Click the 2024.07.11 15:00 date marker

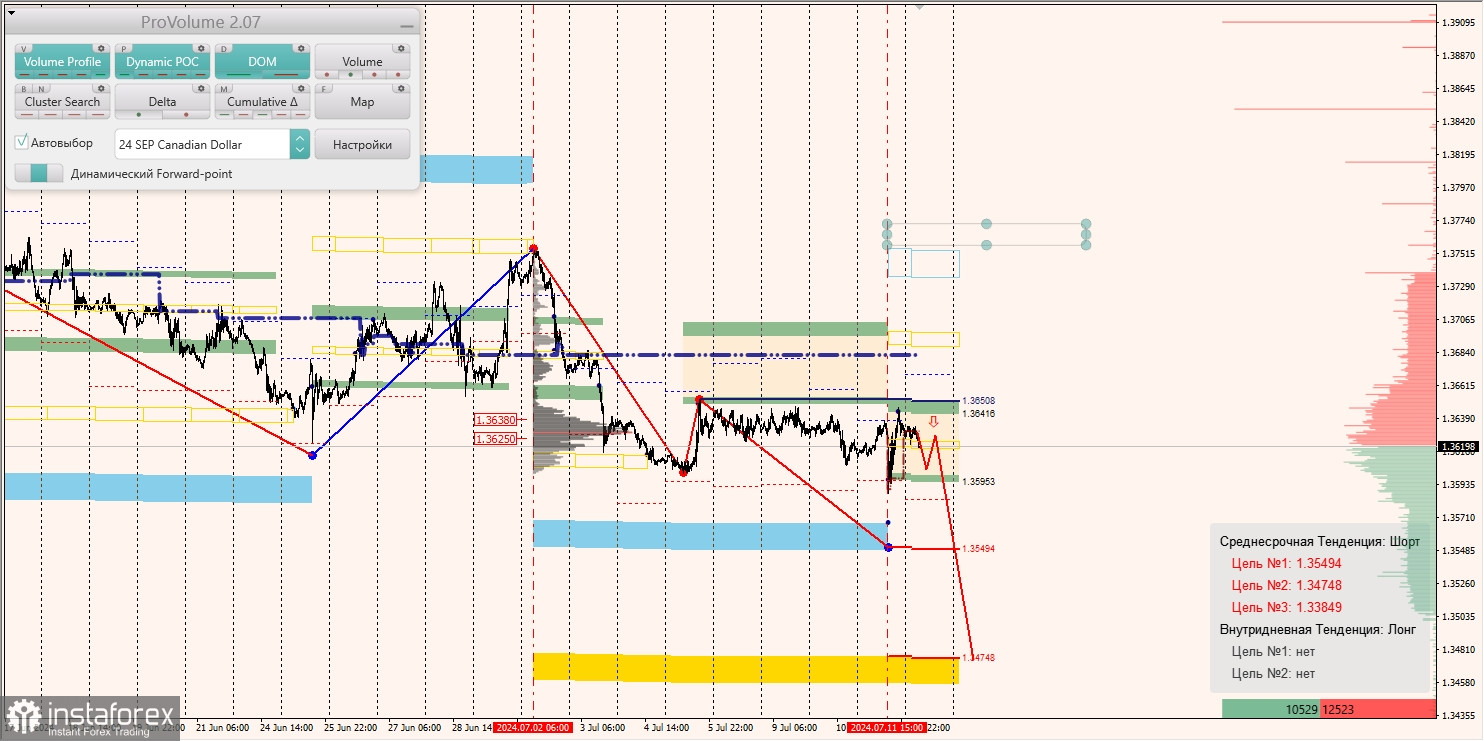(887, 728)
